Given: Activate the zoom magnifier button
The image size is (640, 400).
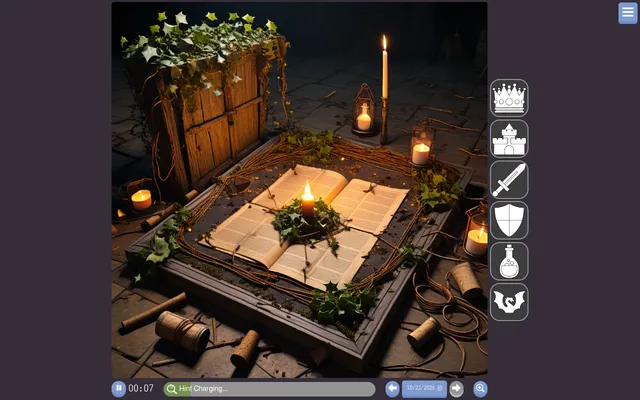Looking at the screenshot, I should [480, 389].
